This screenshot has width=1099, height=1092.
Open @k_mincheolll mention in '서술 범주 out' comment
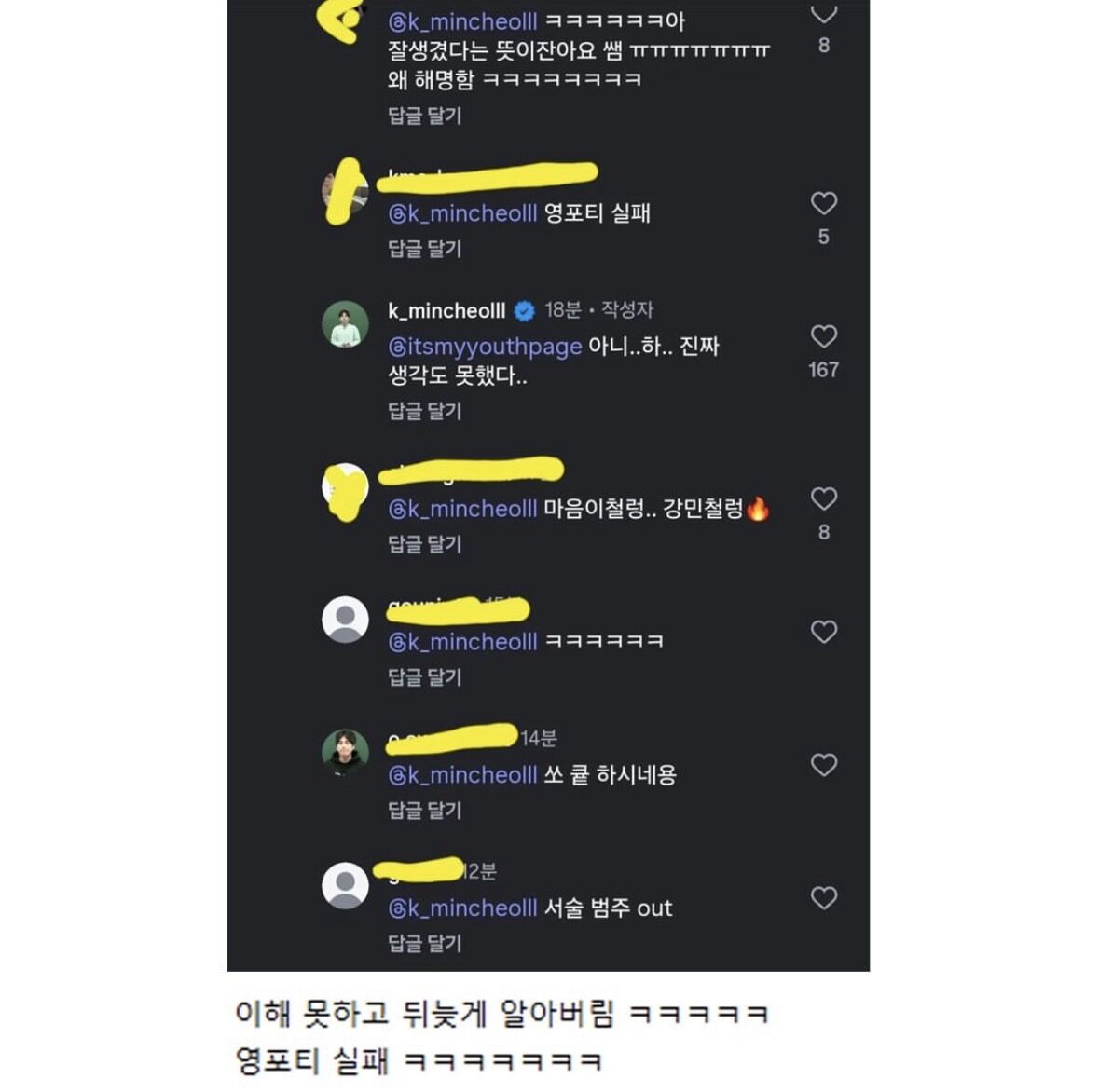(462, 908)
